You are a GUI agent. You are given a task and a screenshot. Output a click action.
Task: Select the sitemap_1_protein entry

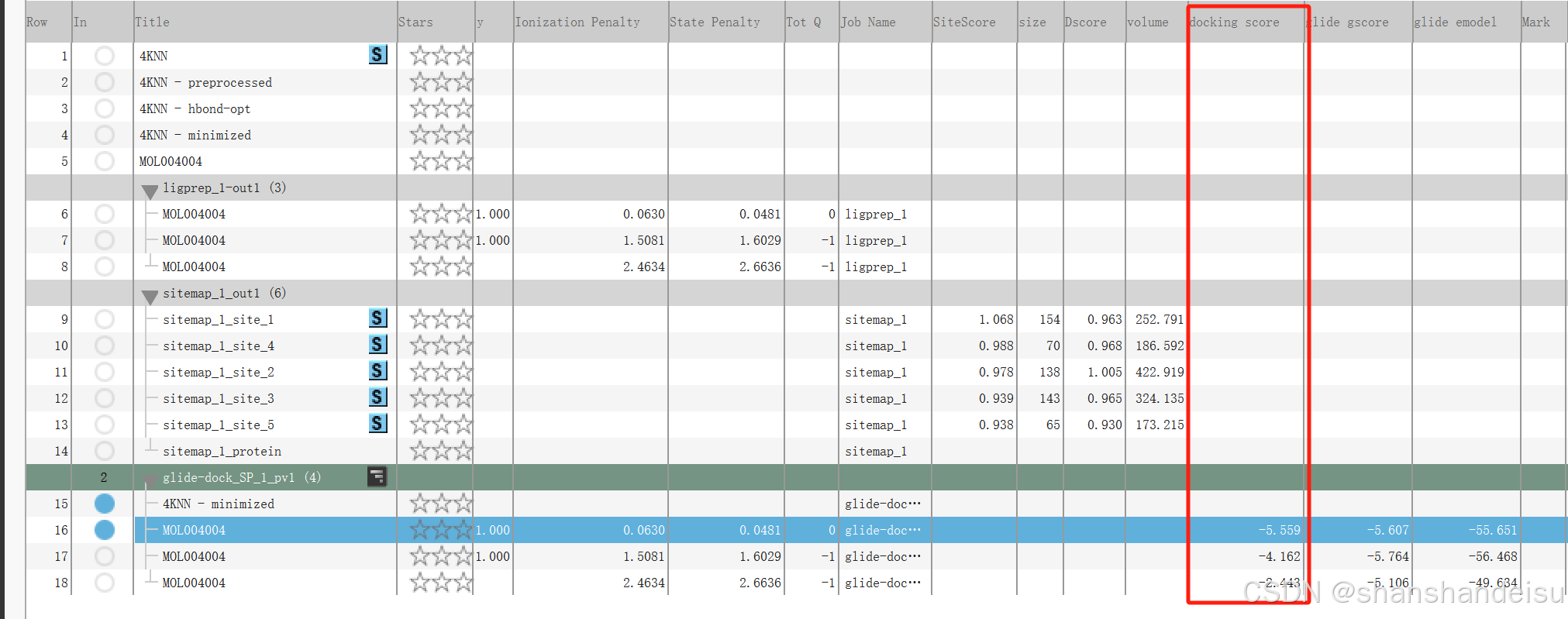(222, 451)
